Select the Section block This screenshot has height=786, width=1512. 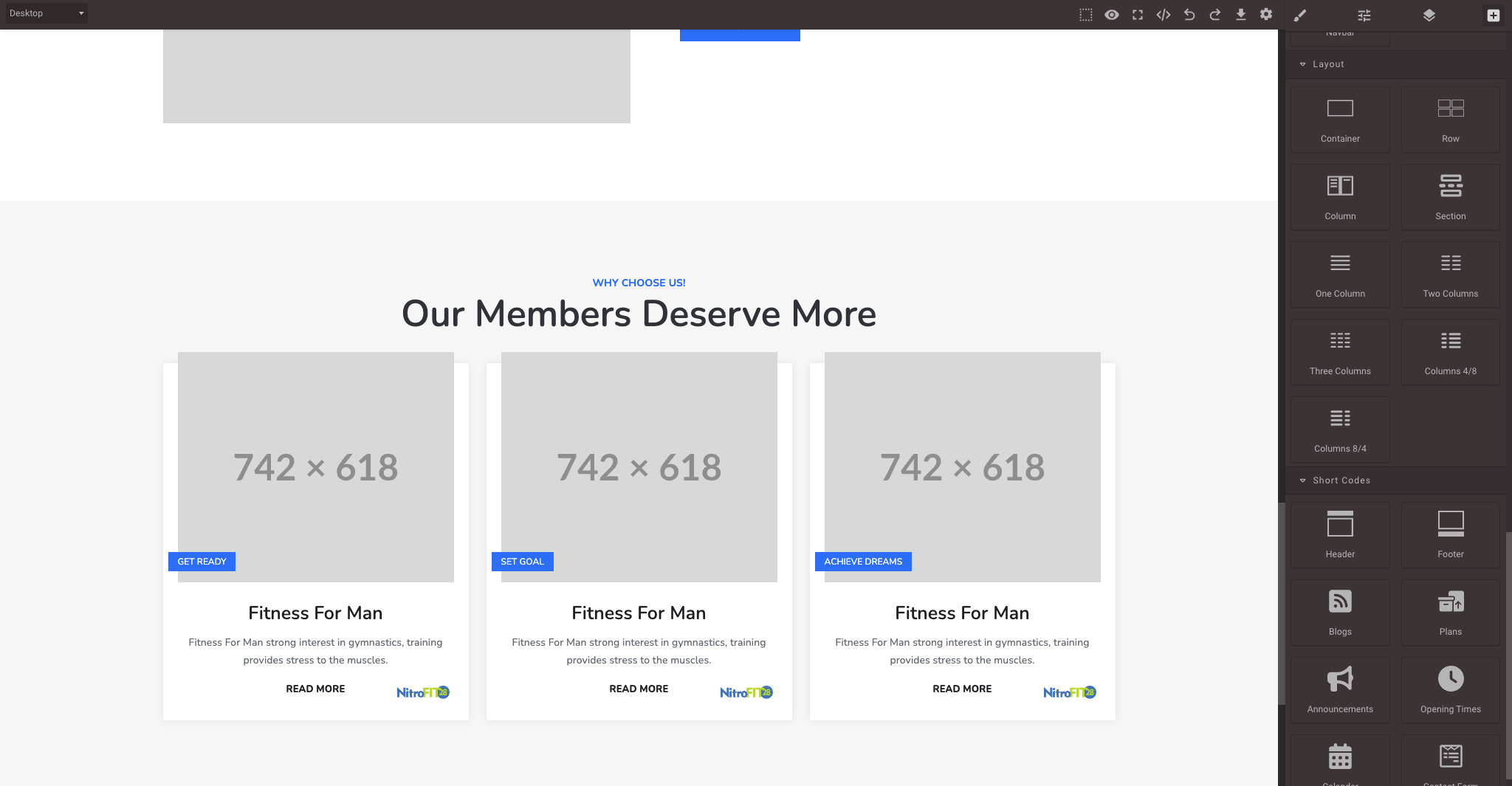point(1451,197)
